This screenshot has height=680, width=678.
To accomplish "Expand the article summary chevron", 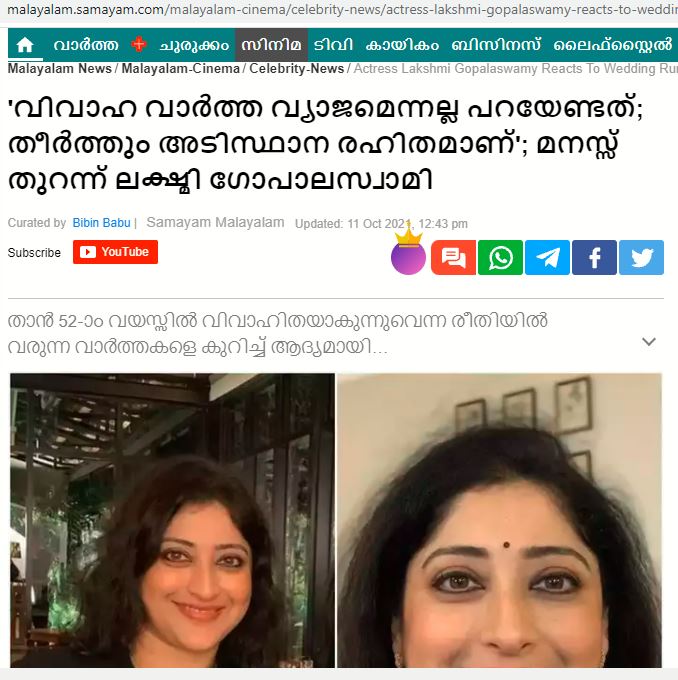I will 649,342.
